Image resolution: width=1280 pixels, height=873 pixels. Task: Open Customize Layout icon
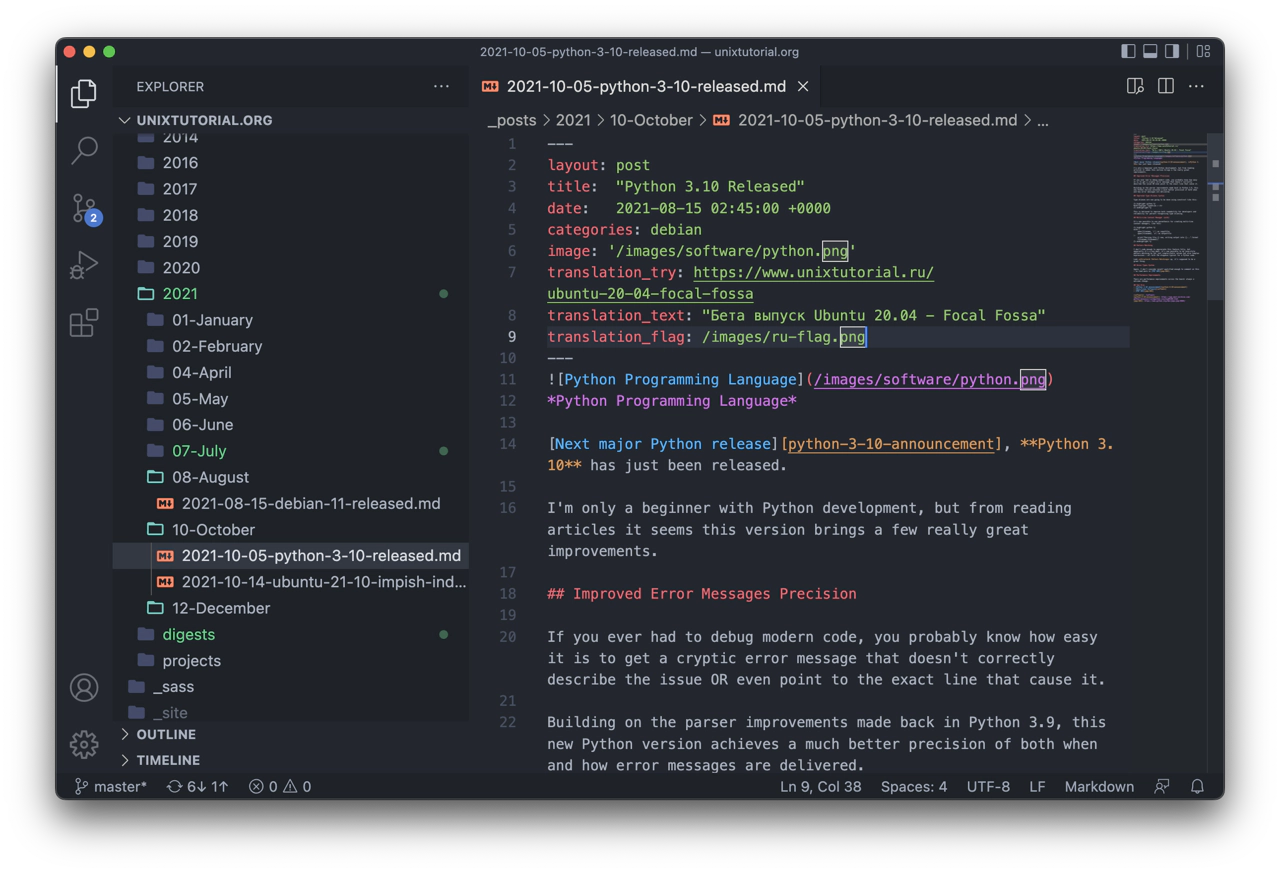coord(1203,51)
